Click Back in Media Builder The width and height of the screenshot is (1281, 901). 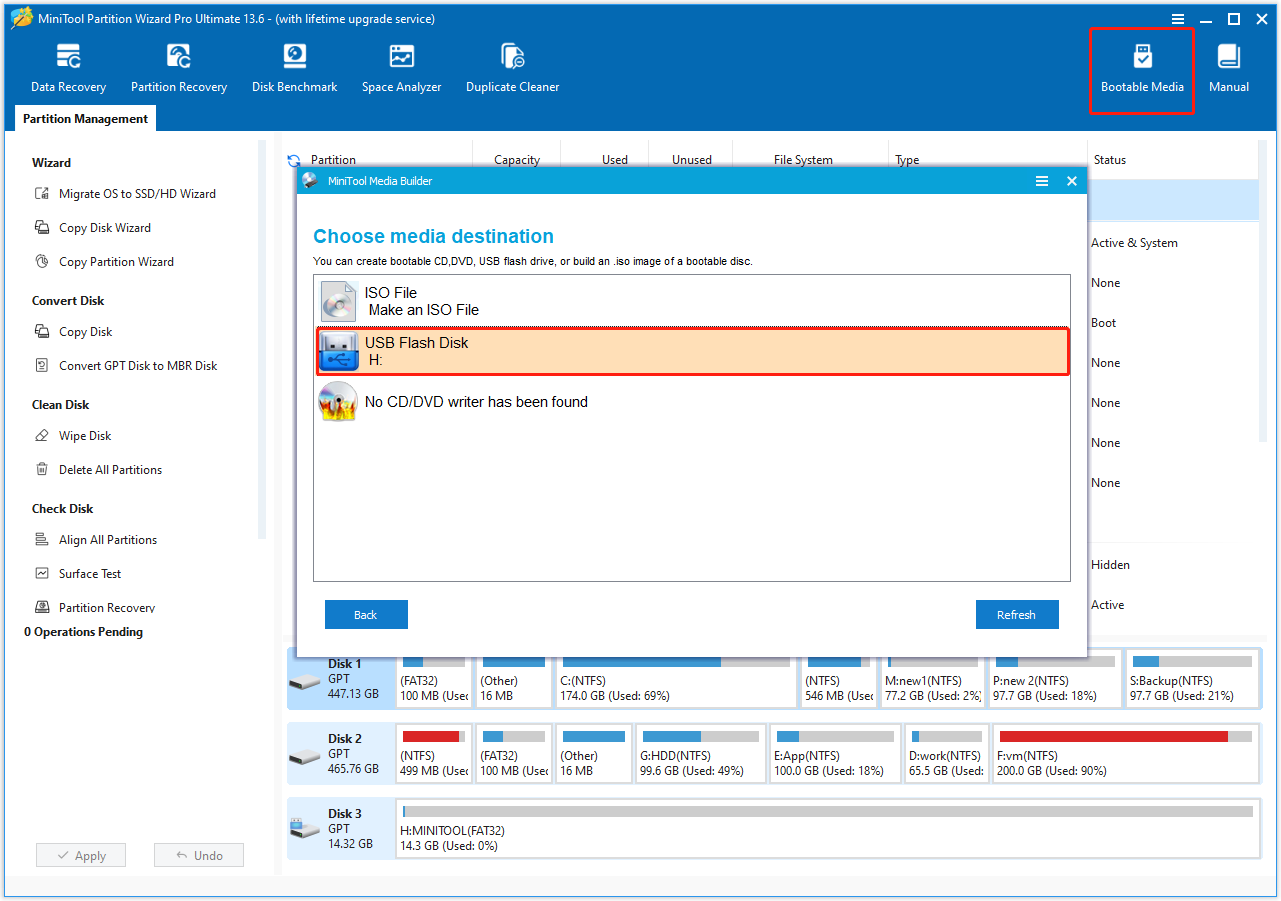[x=366, y=615]
